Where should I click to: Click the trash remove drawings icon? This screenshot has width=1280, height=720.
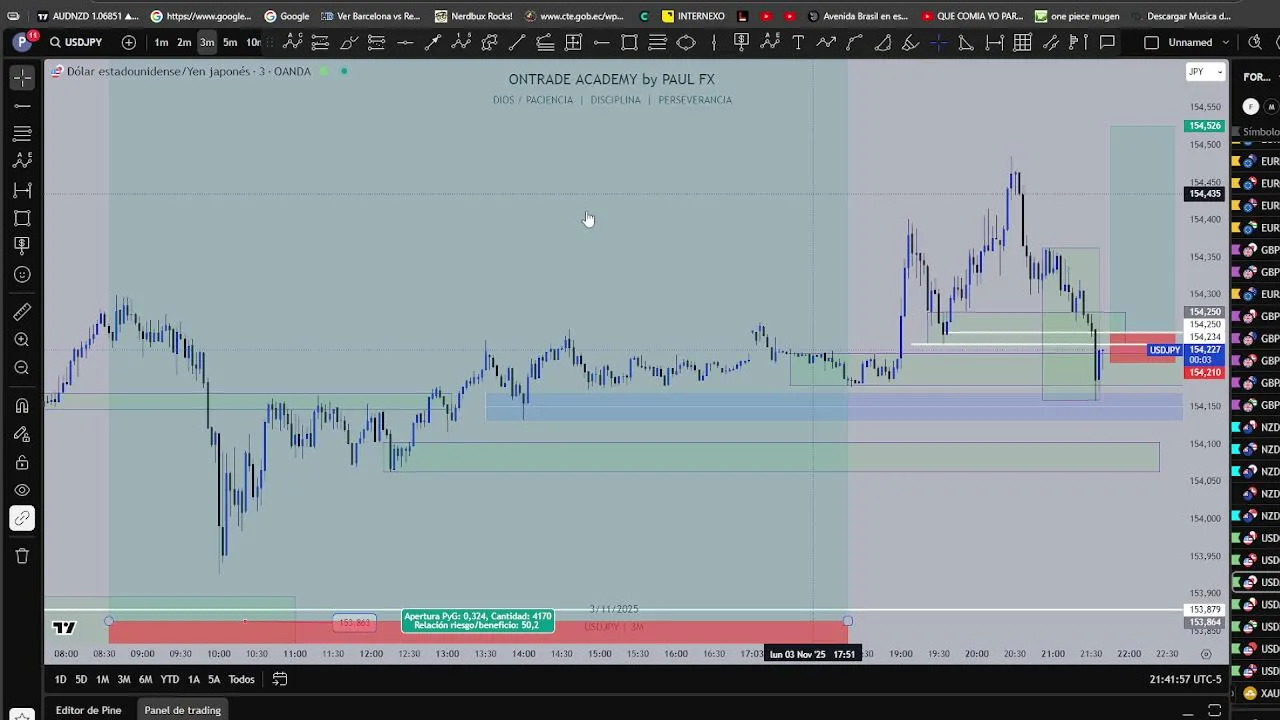tap(22, 556)
